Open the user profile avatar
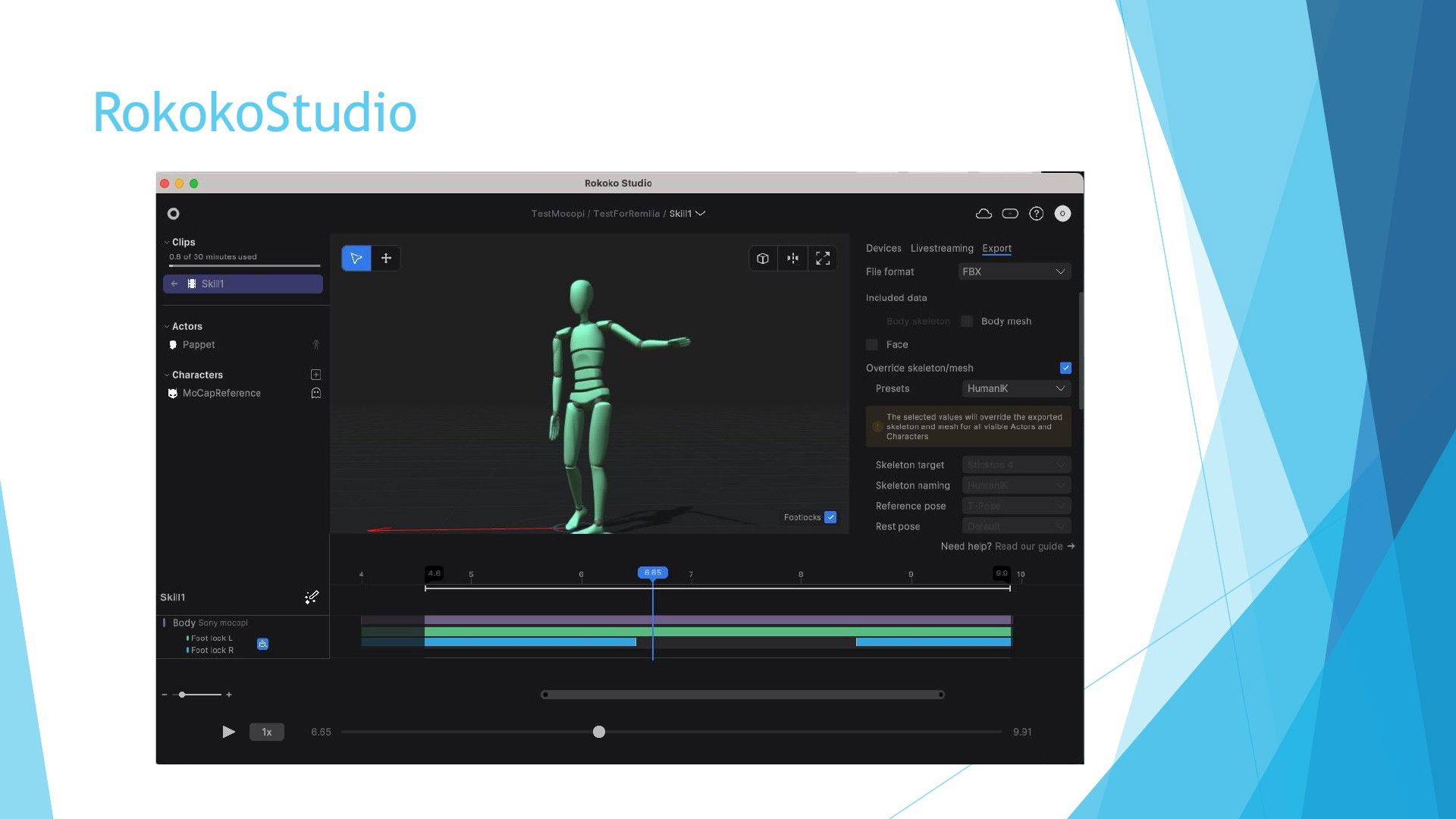Viewport: 1456px width, 819px height. click(x=1062, y=214)
